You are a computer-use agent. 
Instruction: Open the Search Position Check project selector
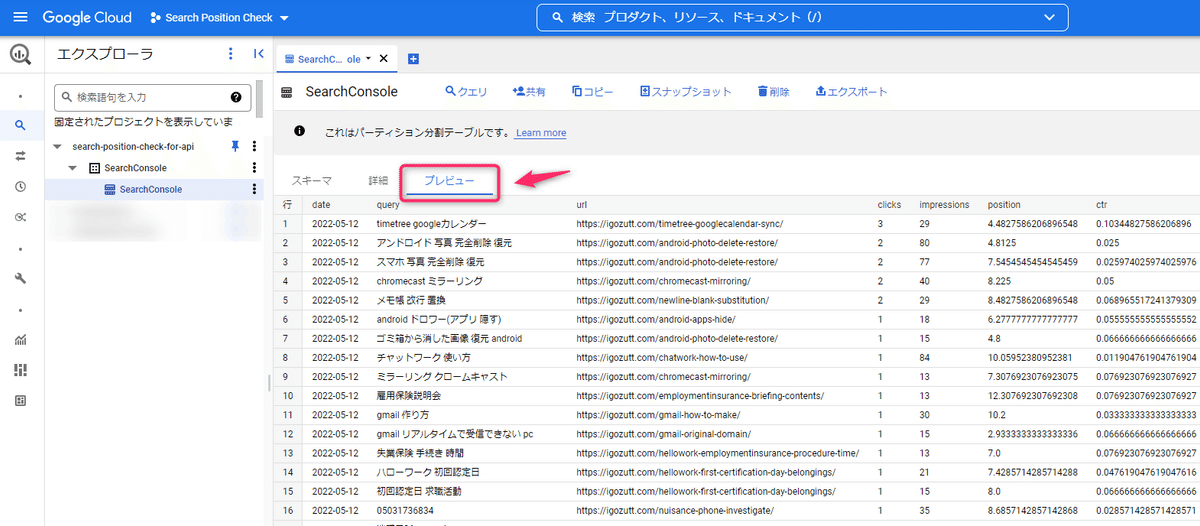[219, 18]
